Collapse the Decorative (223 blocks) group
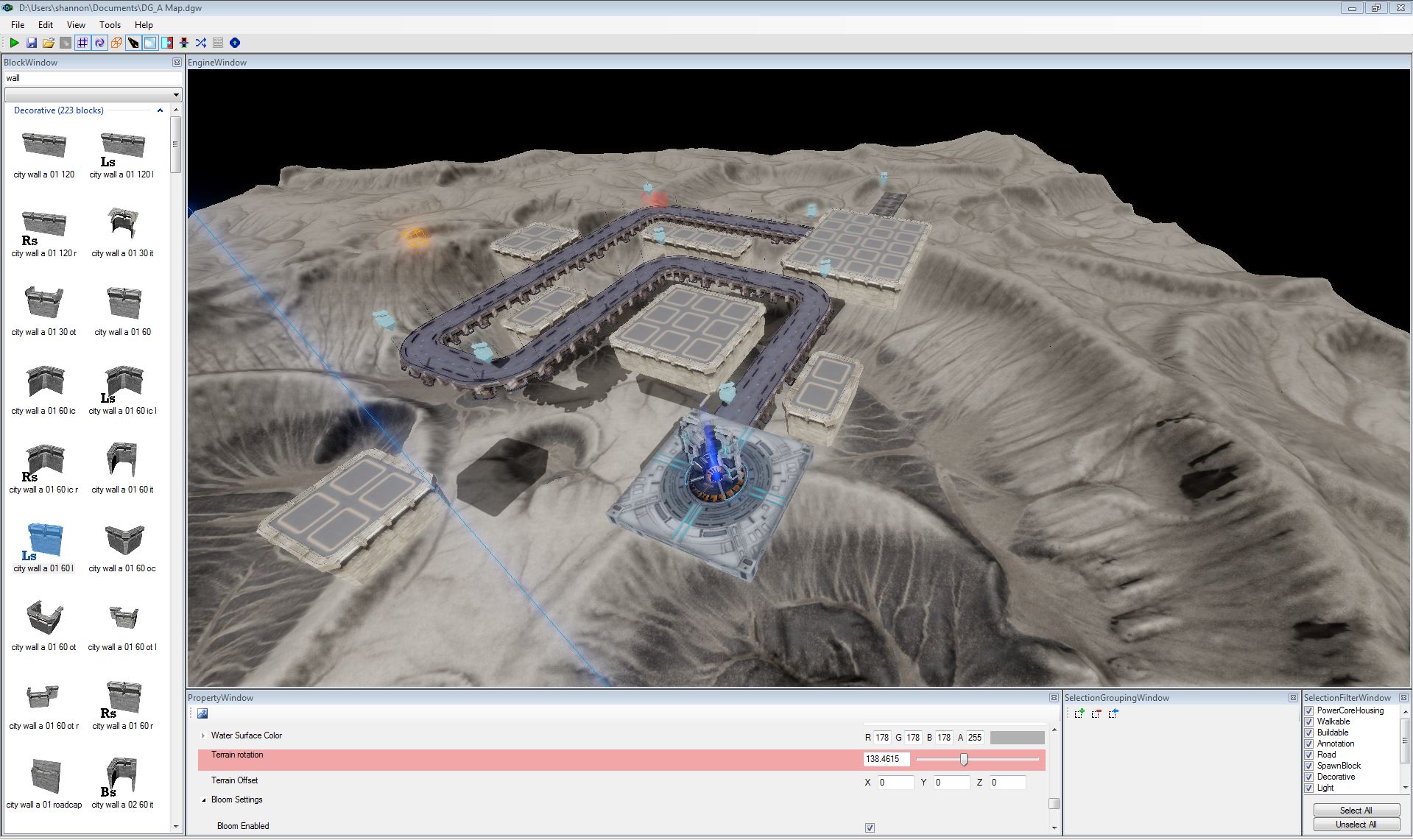Screen dimensions: 1413x840 160,110
